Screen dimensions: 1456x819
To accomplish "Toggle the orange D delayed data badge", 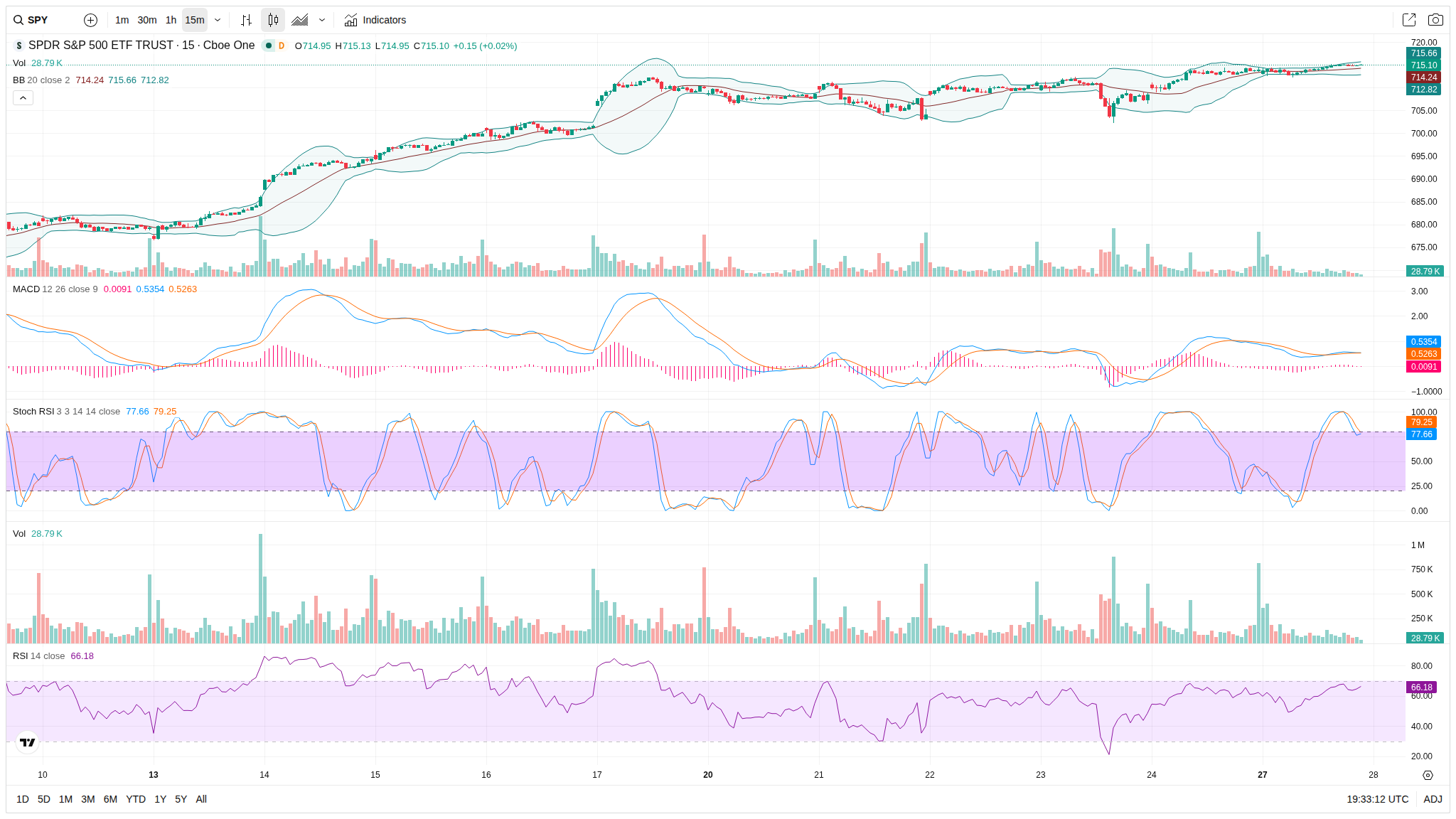I will (x=282, y=45).
